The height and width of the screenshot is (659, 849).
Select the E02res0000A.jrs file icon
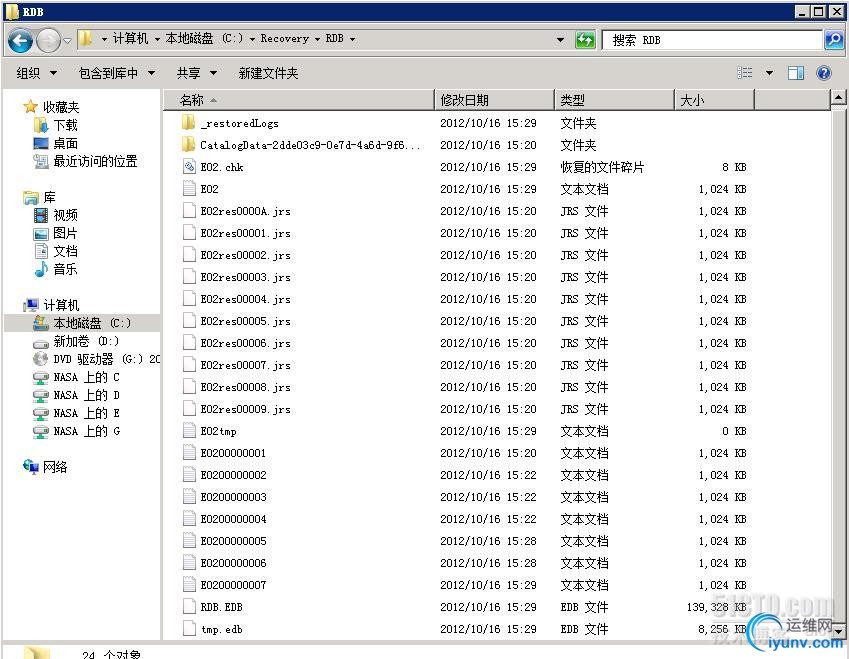(189, 211)
